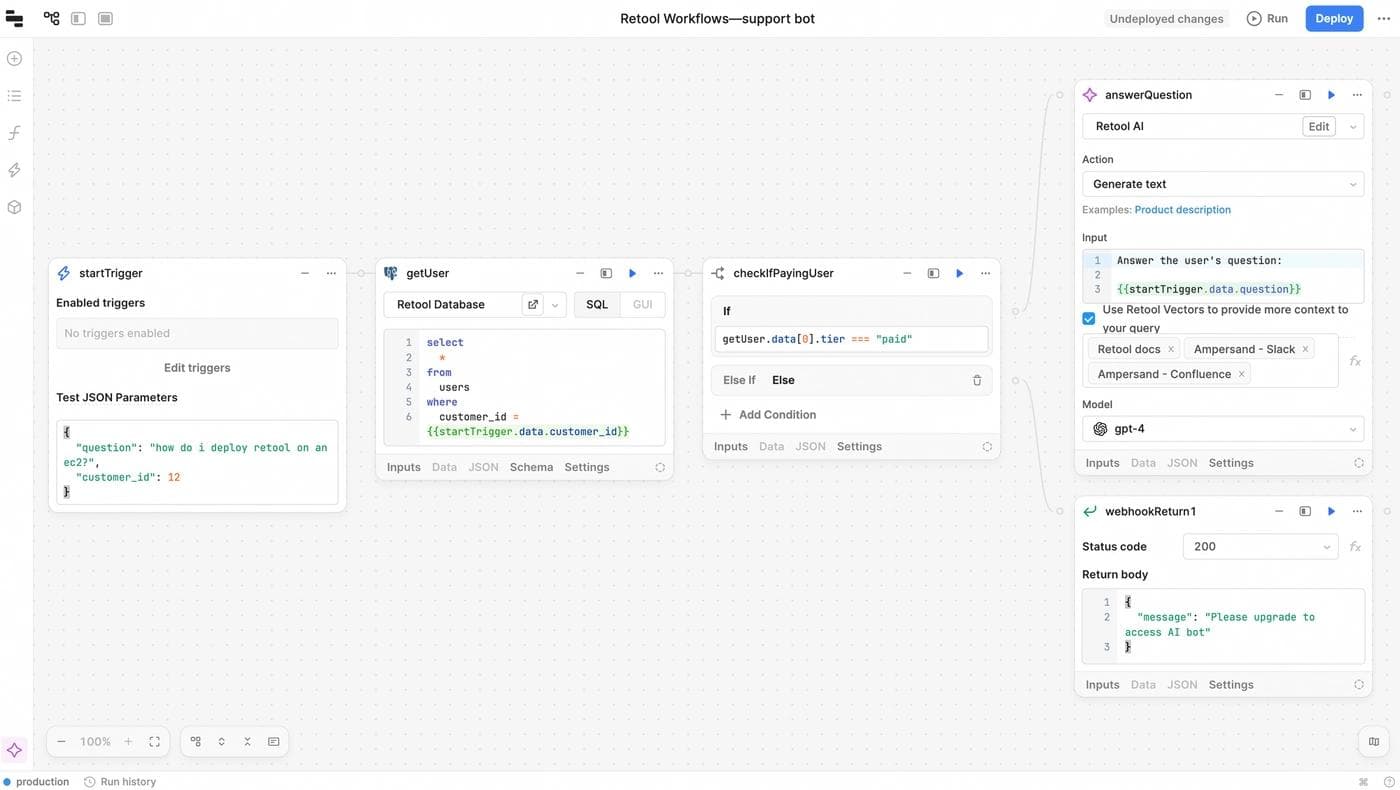
Task: Click the plus icon to add a block
Action: click(14, 58)
